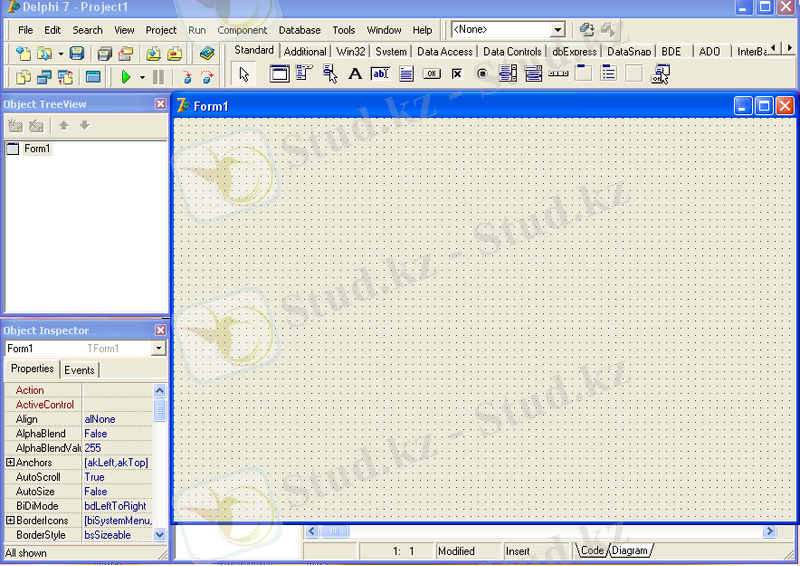Click the New Form toolbar icon
Screen dimensions: 800x566
click(93, 77)
